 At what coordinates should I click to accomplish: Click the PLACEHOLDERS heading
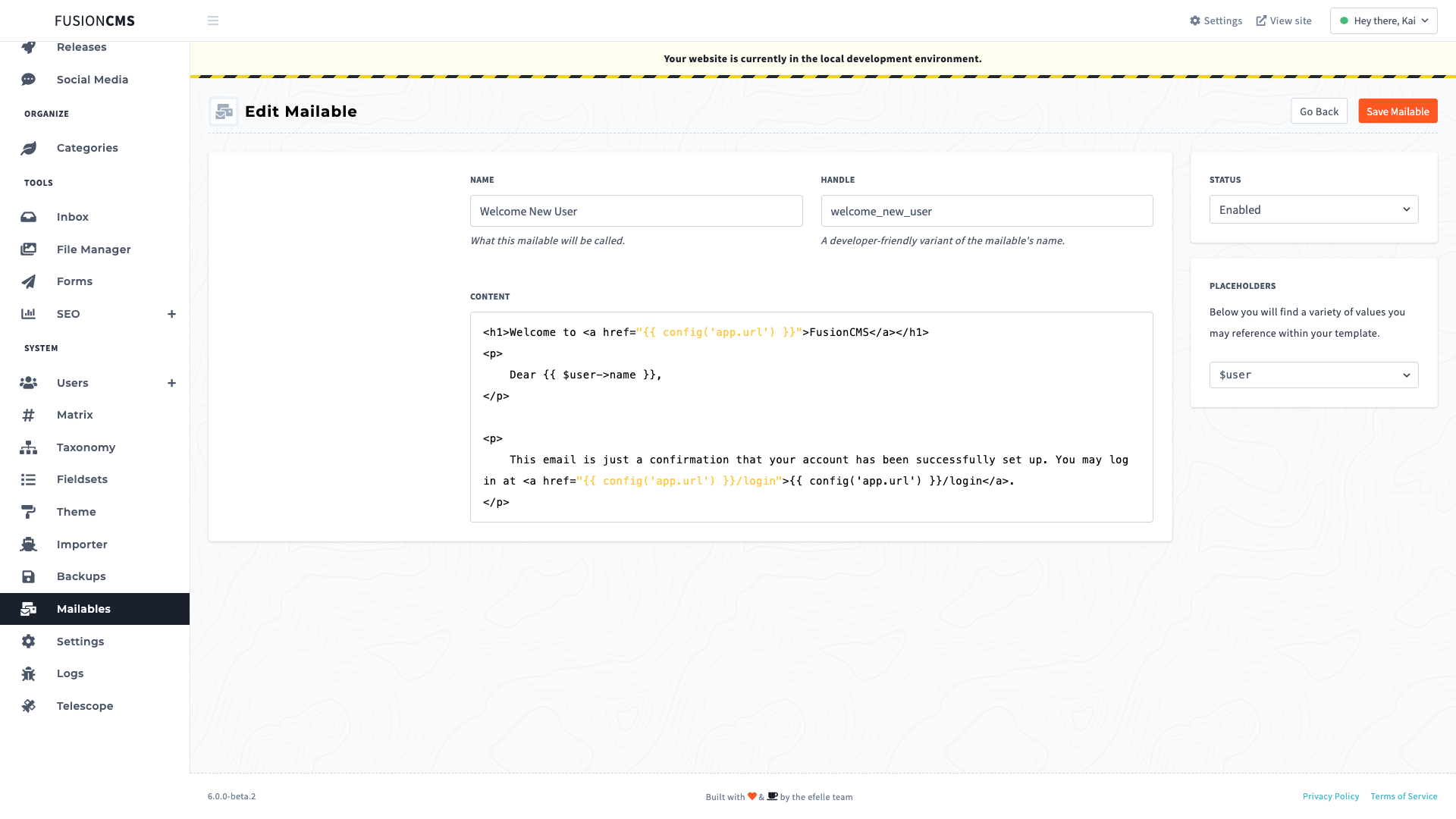pos(1242,286)
